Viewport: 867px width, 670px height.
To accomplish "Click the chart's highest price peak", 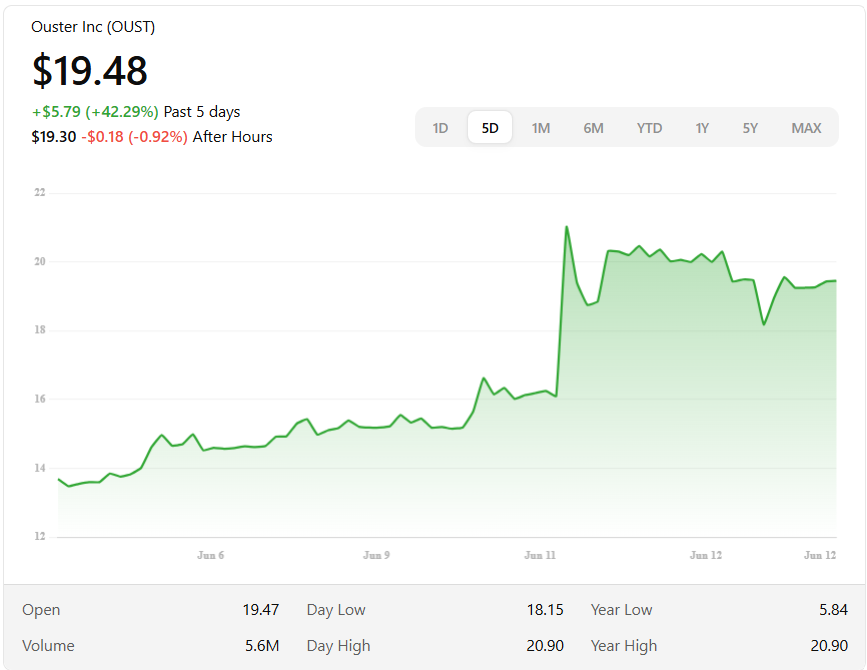I will [567, 227].
